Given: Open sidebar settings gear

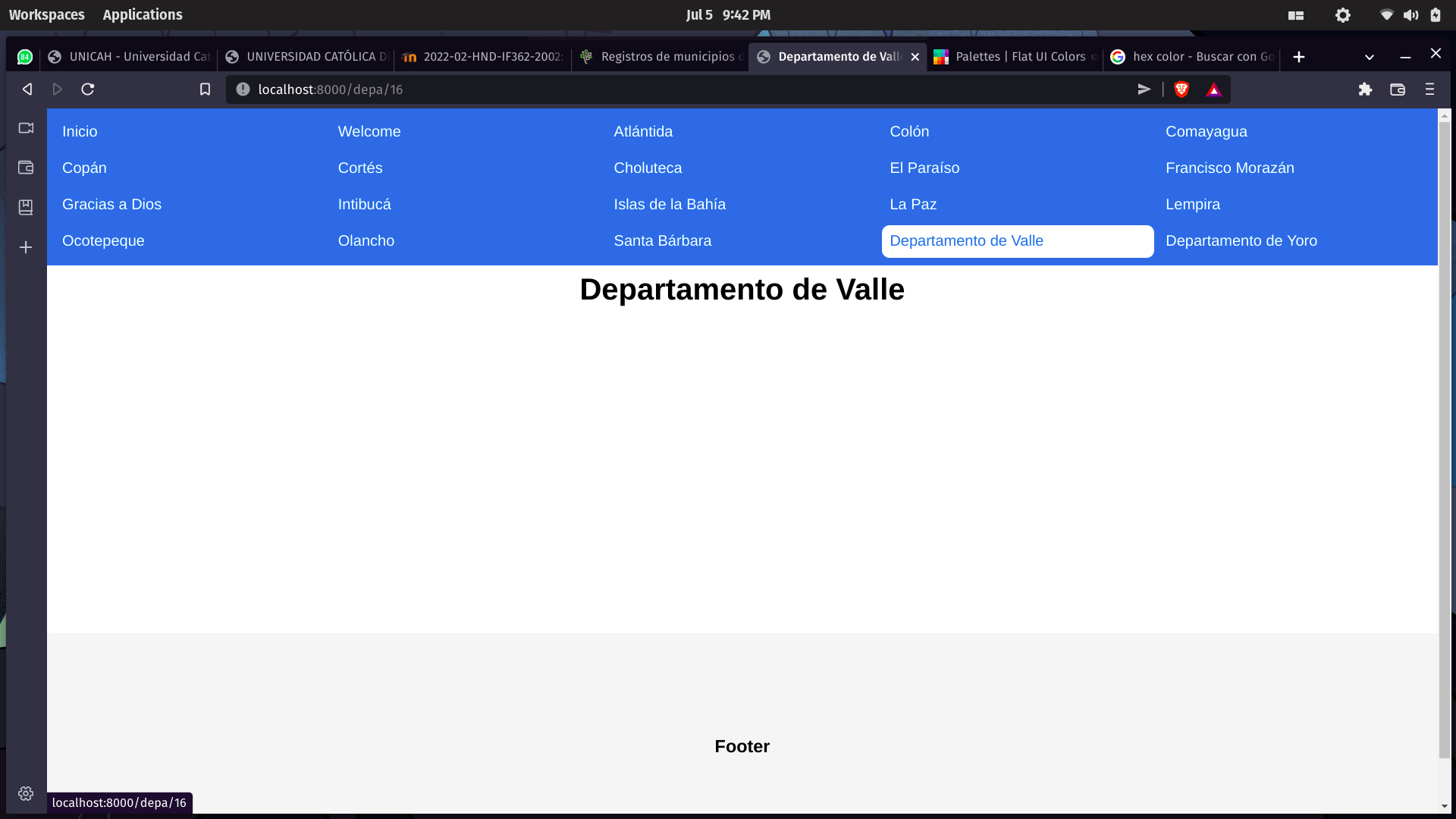Looking at the screenshot, I should (26, 793).
